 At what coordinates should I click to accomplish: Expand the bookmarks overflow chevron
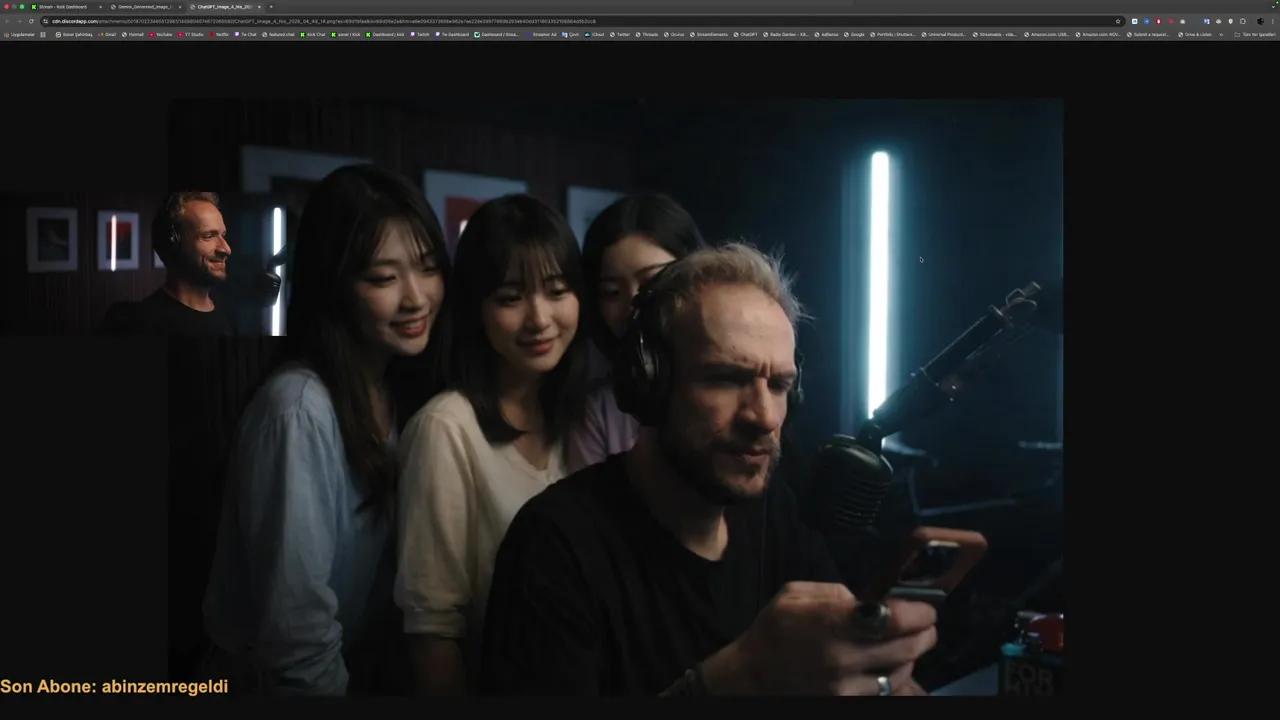coord(1222,34)
